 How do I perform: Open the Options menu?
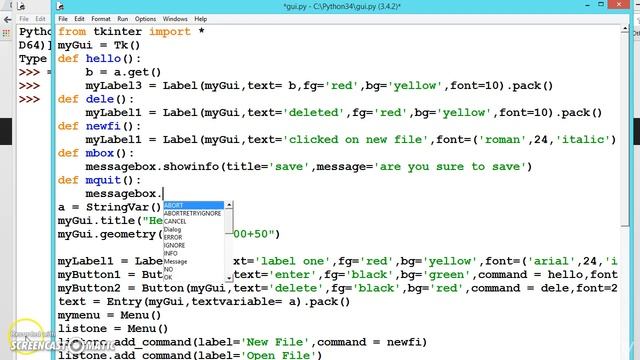145,19
